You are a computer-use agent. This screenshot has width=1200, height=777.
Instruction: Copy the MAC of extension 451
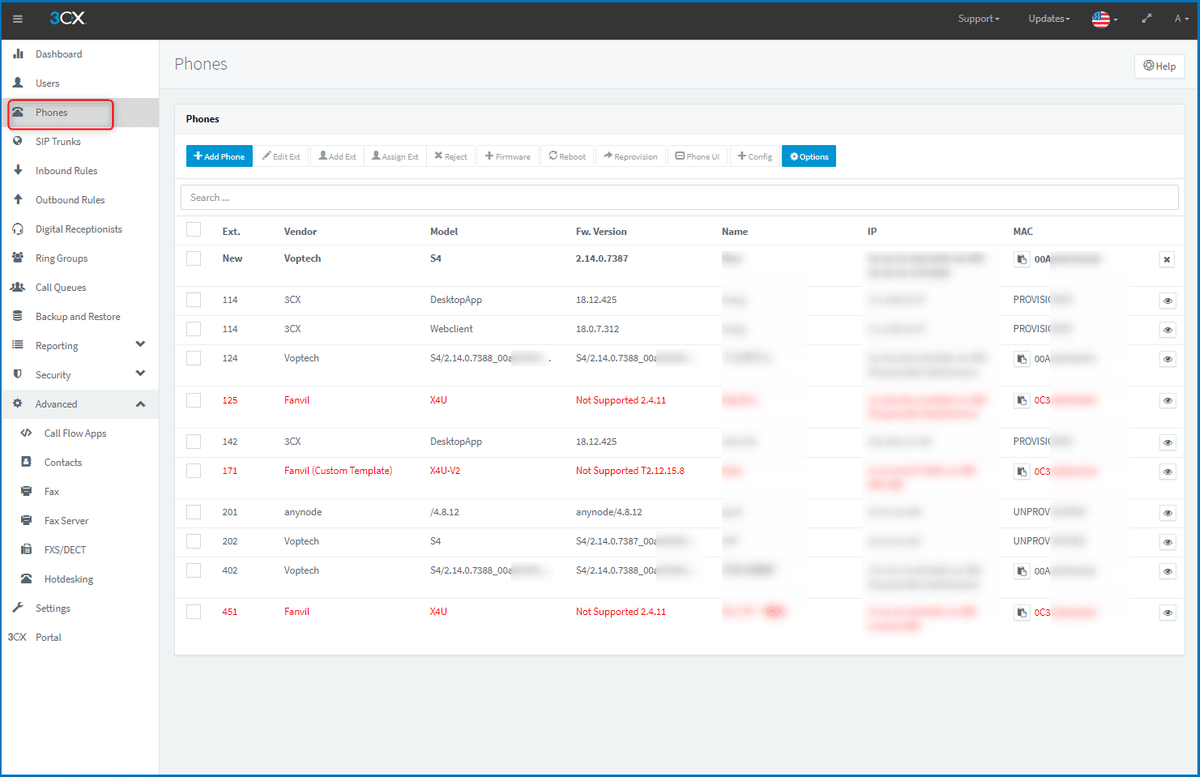point(1021,612)
